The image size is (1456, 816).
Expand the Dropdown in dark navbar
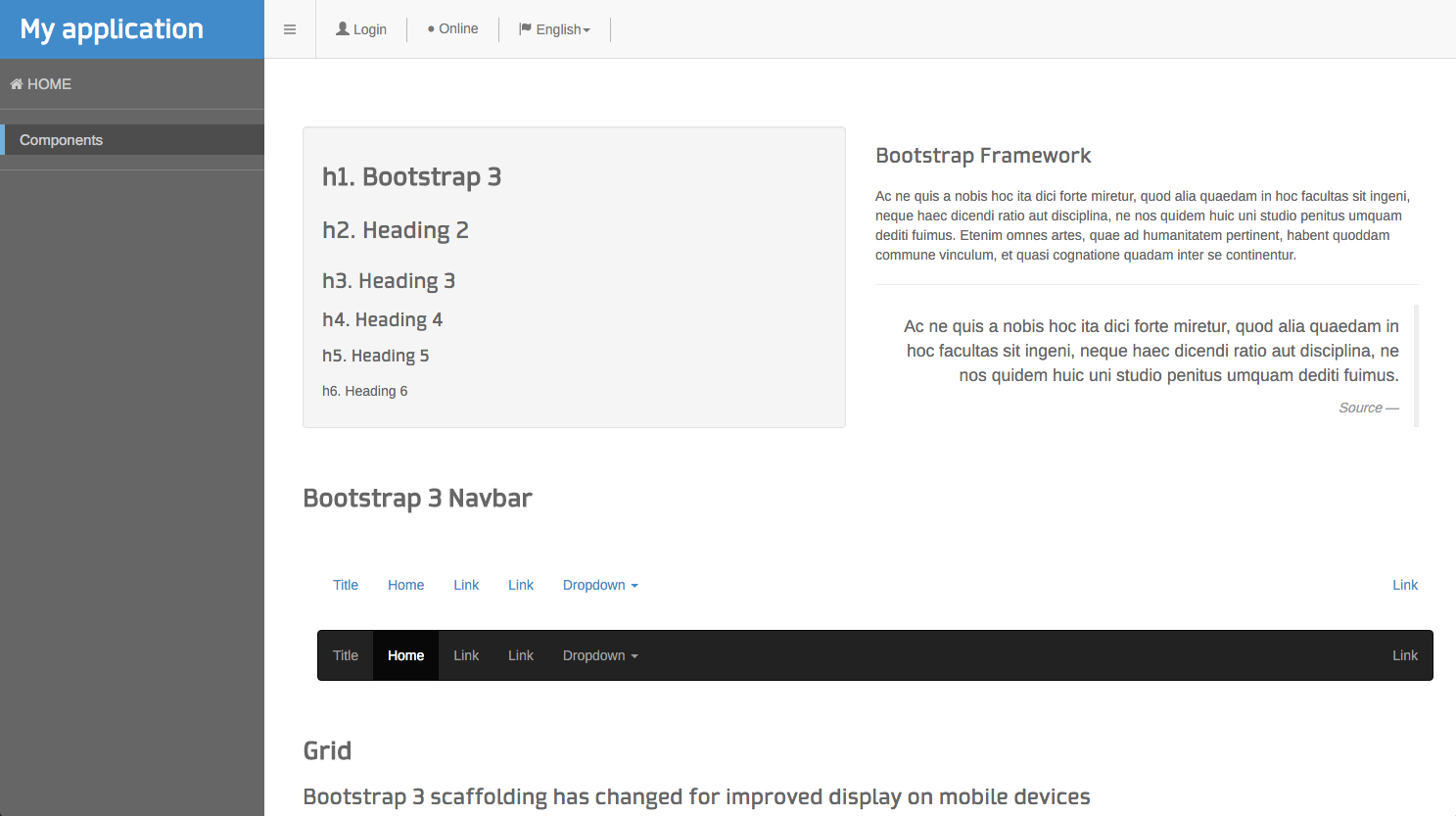[600, 655]
